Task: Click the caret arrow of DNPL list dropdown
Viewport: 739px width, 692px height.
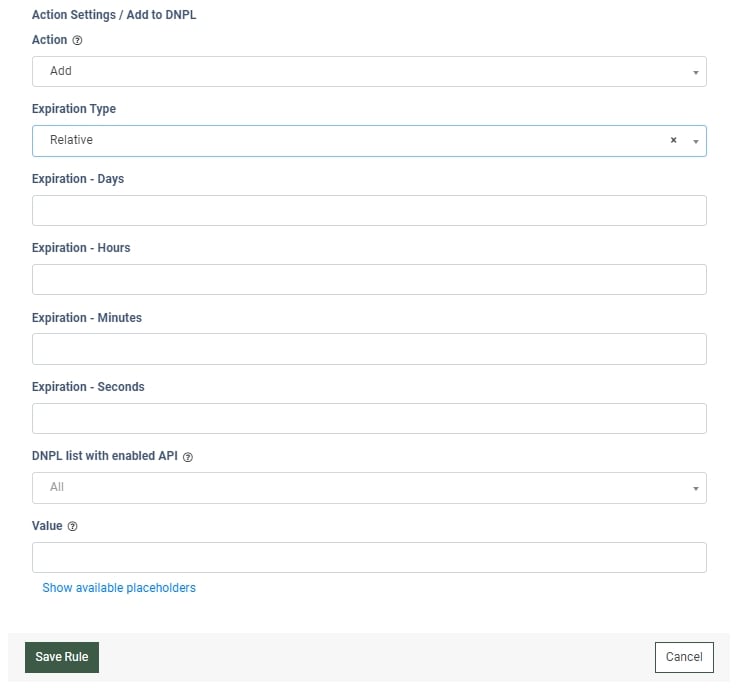Action: [x=695, y=488]
